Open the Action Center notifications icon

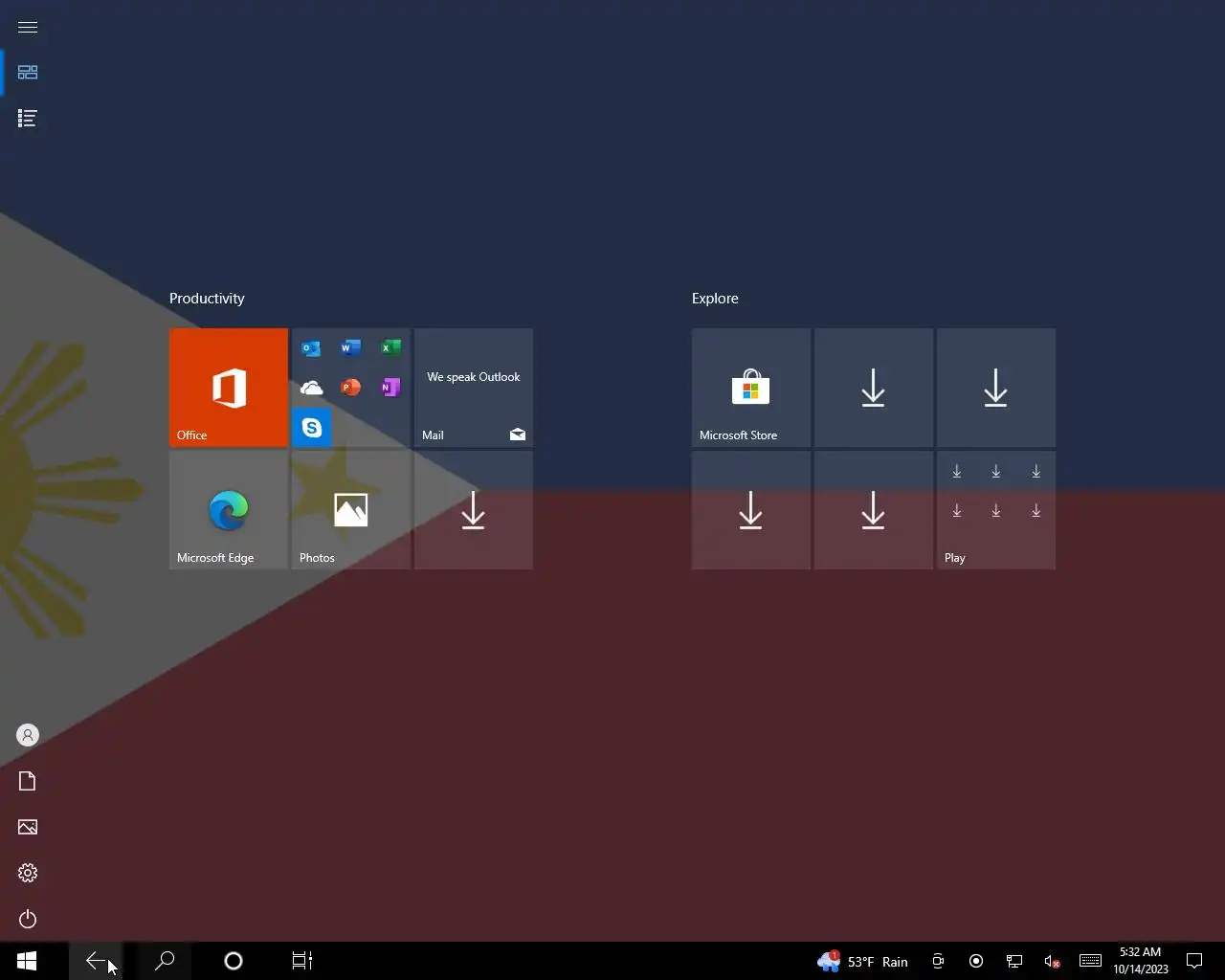(1194, 961)
